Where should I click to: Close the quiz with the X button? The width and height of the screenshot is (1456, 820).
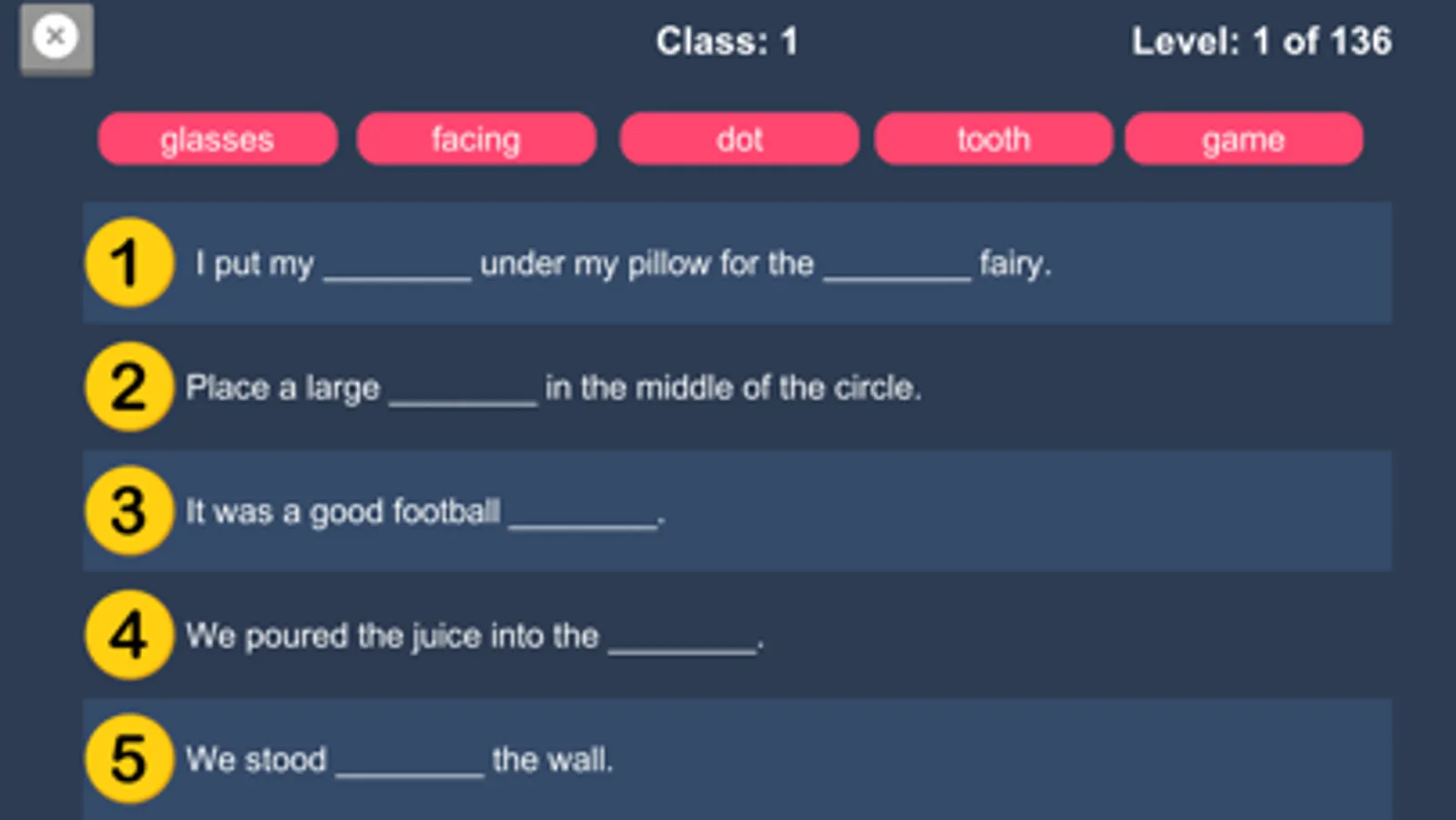(x=56, y=38)
